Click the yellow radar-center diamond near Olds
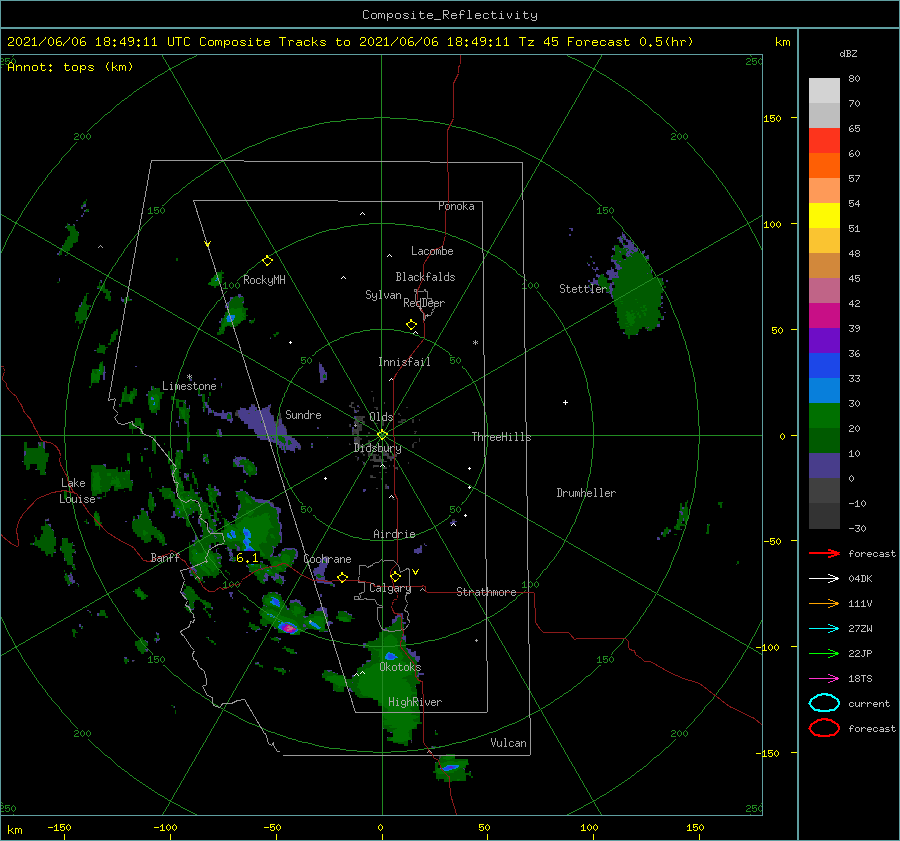Screen dimensions: 900x841 pos(382,435)
